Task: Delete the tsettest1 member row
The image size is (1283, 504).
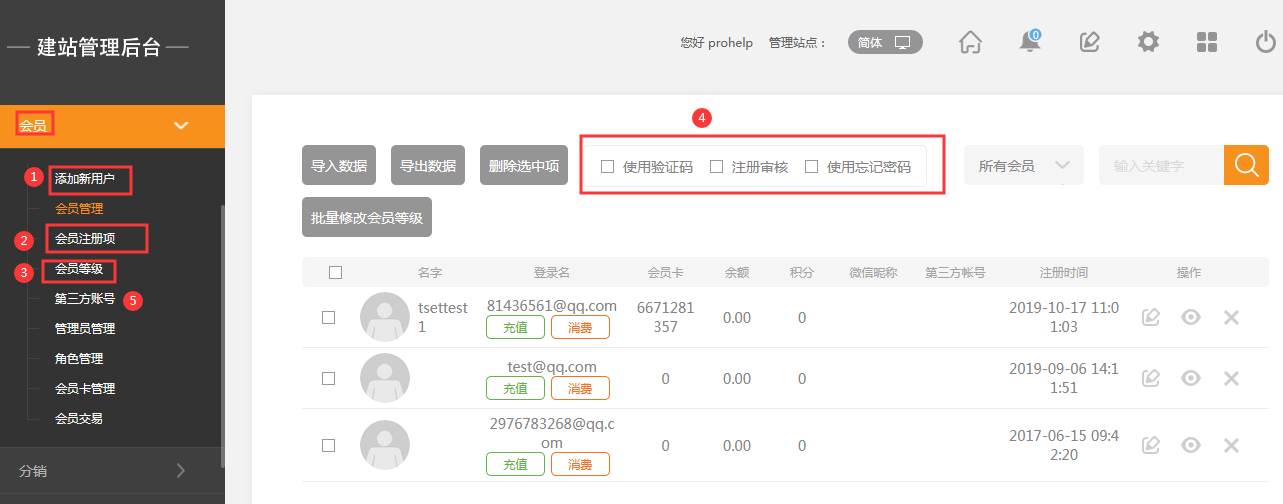Action: pos(1231,317)
